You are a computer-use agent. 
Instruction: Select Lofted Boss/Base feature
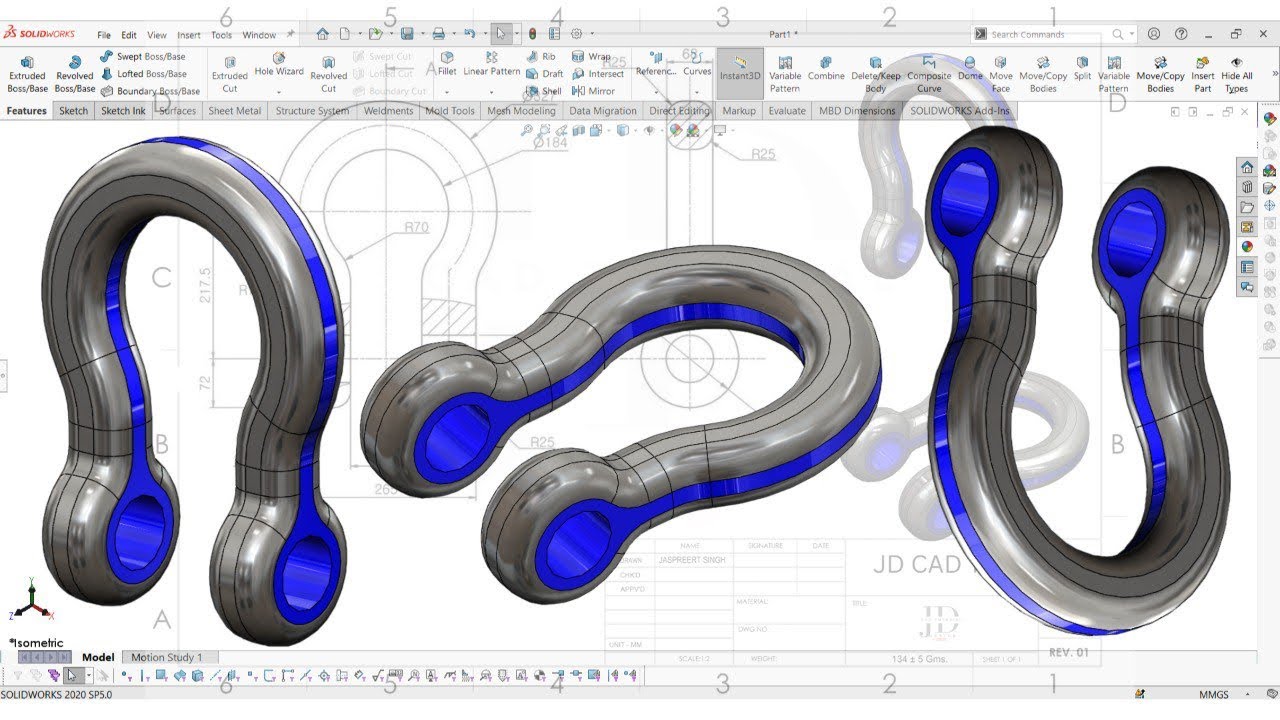[143, 74]
